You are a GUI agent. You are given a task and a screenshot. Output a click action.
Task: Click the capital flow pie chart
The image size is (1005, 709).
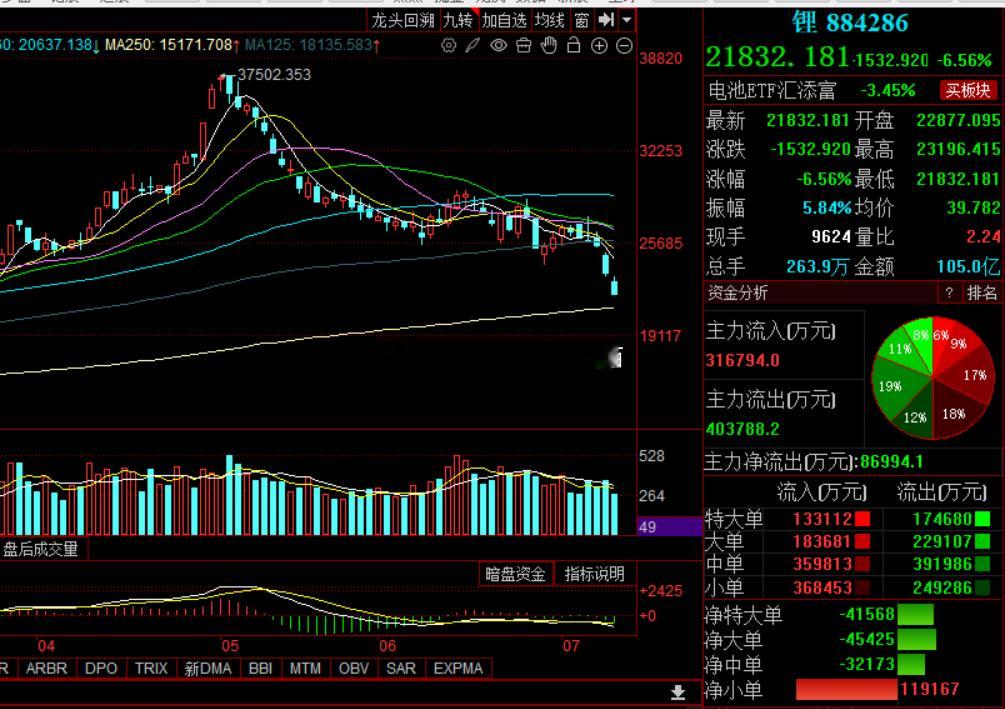[x=933, y=378]
